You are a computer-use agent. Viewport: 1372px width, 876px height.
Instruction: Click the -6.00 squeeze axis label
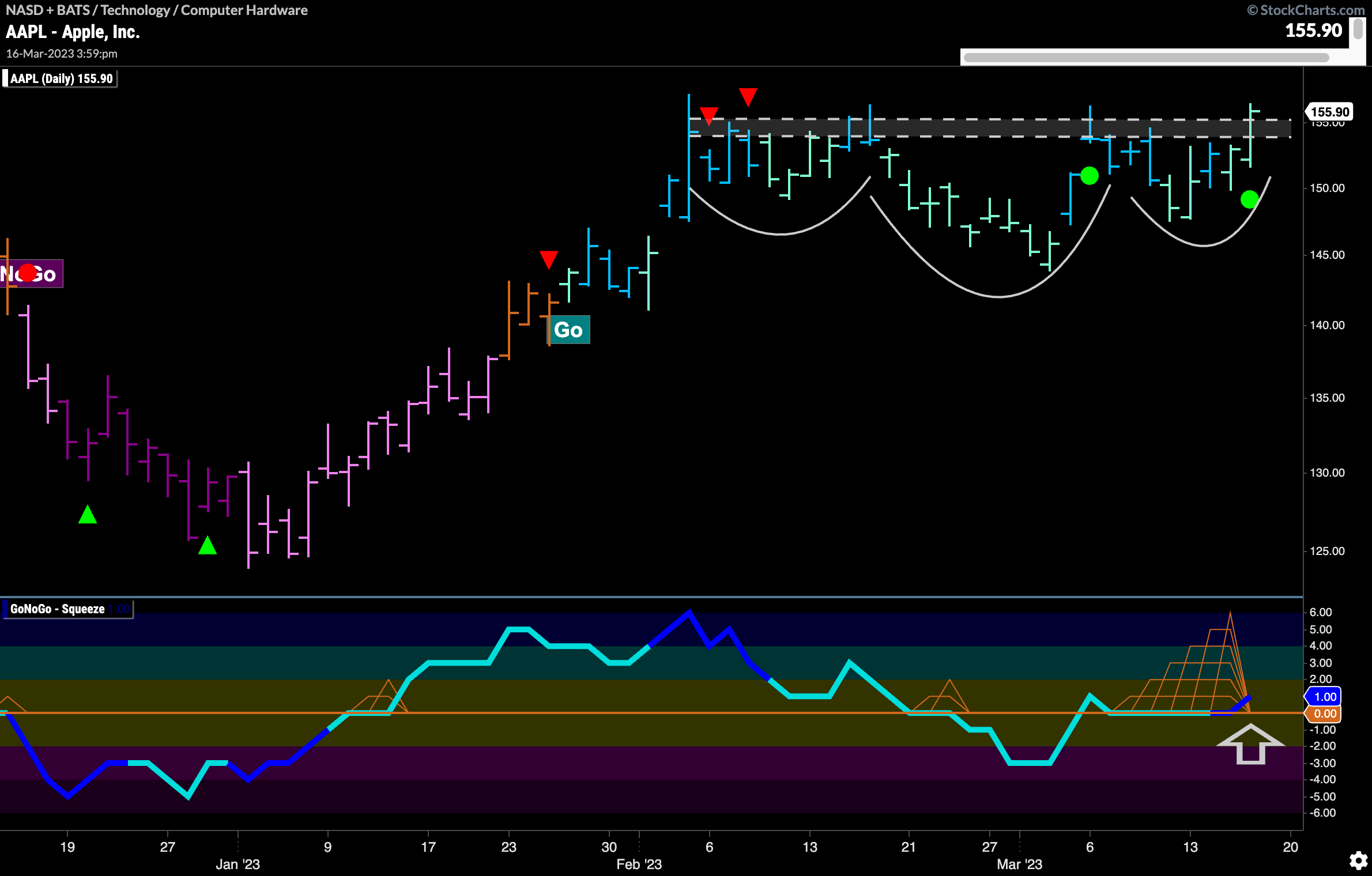[1322, 813]
